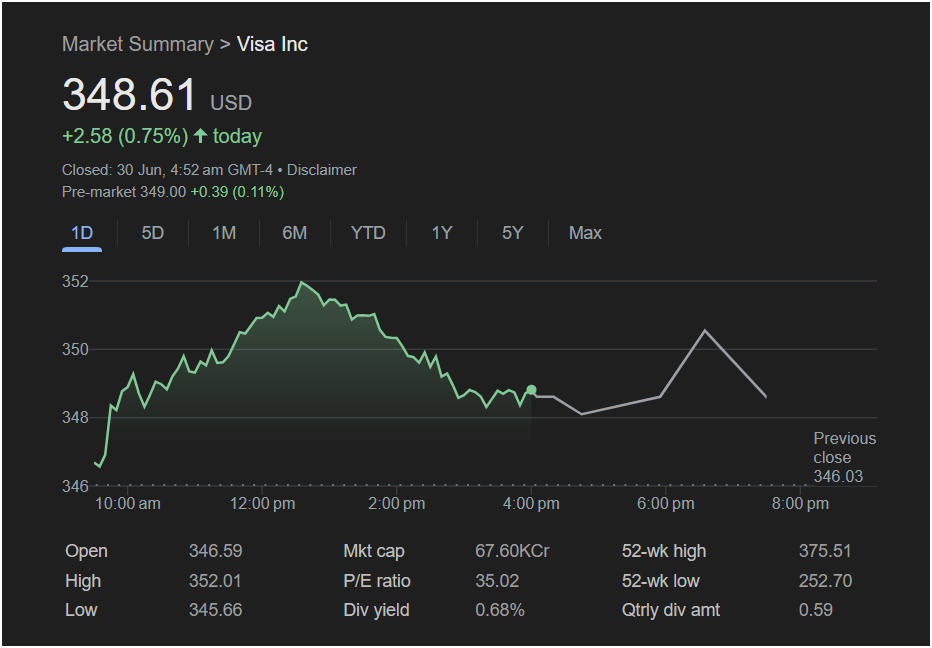Click the Visa Inc heading

pyautogui.click(x=272, y=44)
